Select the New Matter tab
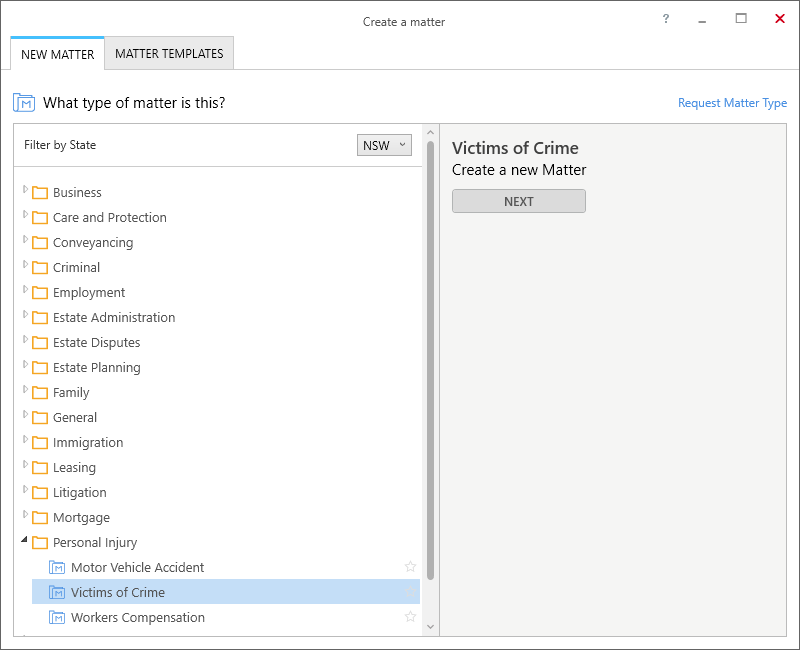Screen dimensions: 800x650 58,54
